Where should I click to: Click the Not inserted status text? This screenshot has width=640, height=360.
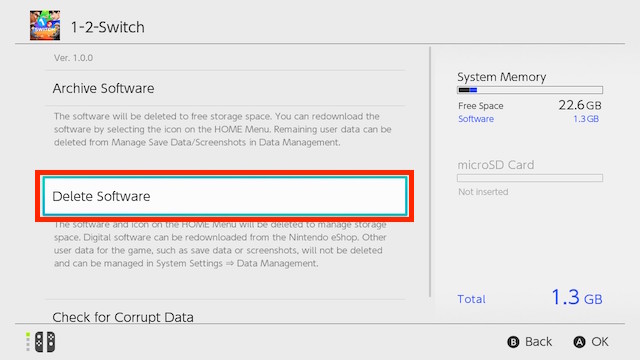(483, 192)
